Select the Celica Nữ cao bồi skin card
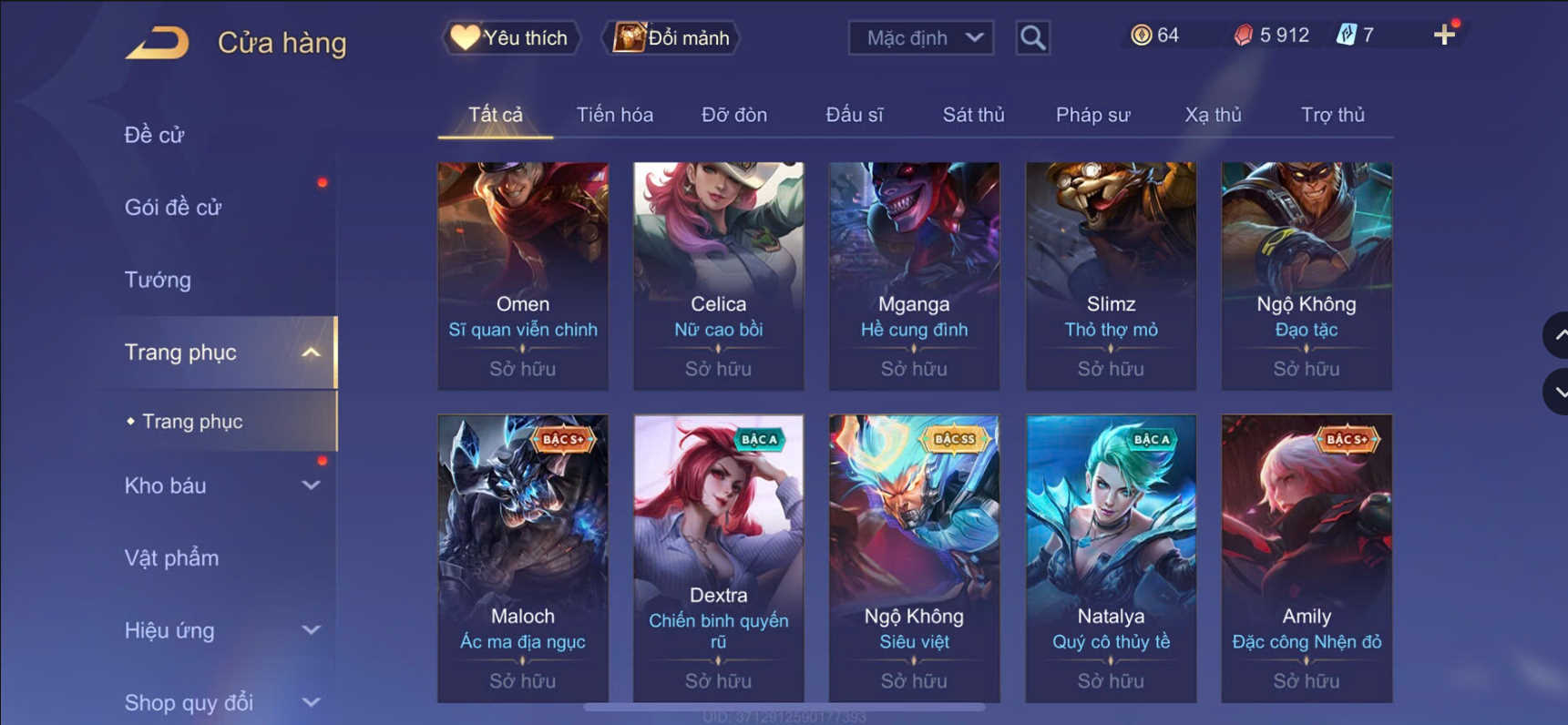 [718, 276]
